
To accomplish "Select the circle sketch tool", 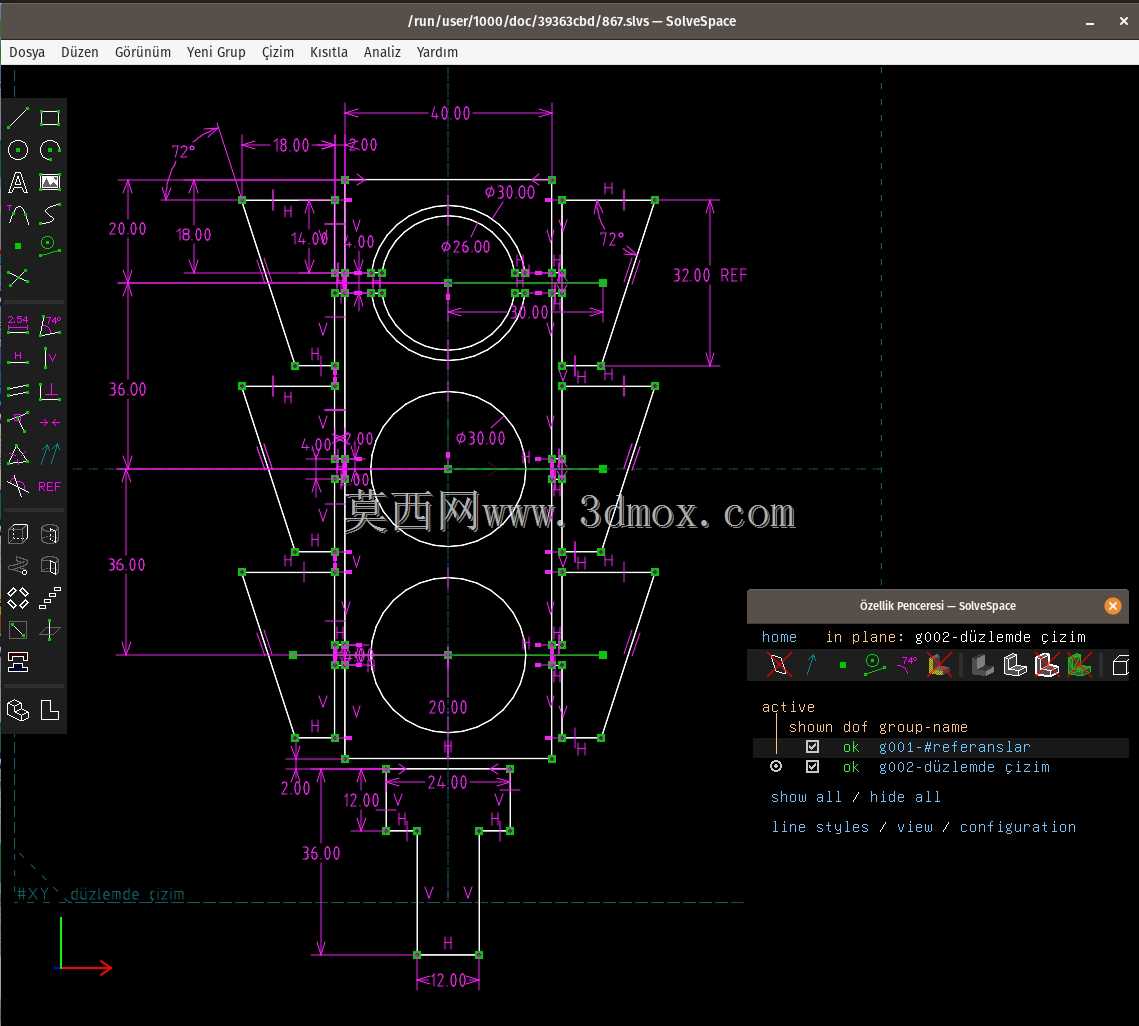I will click(x=18, y=150).
